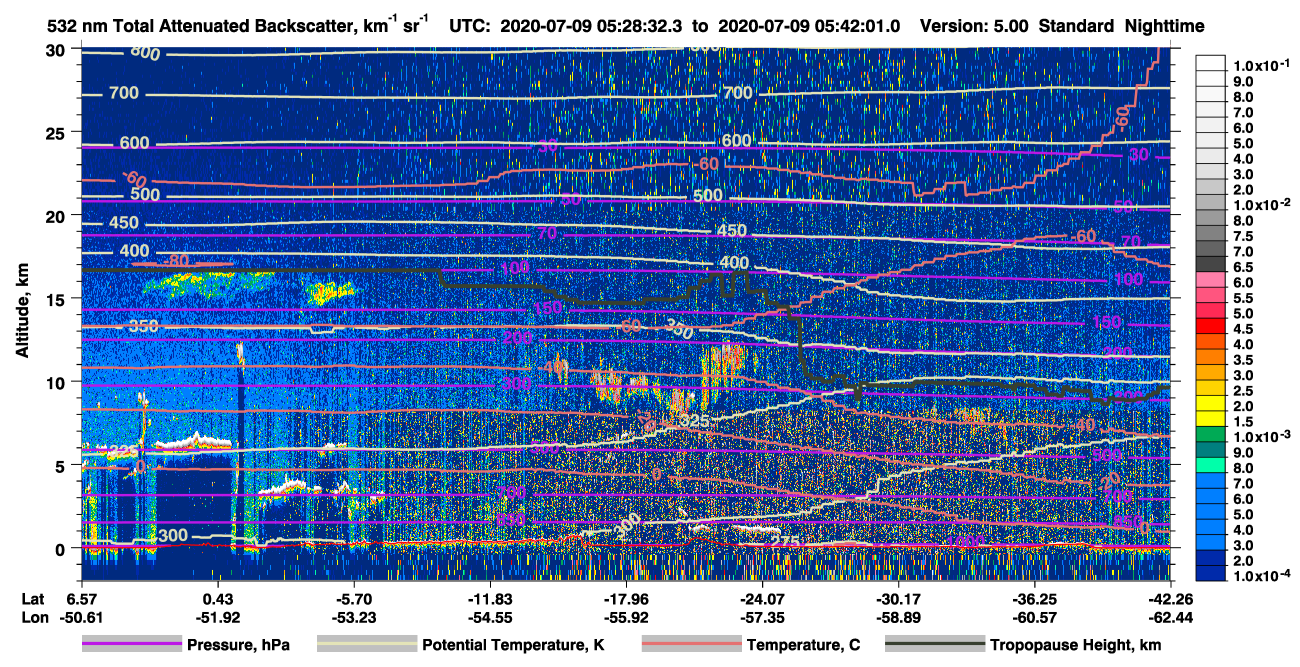Click the altitude axis tick label 15
Image resolution: width=1300 pixels, height=667 pixels.
pyautogui.click(x=57, y=298)
